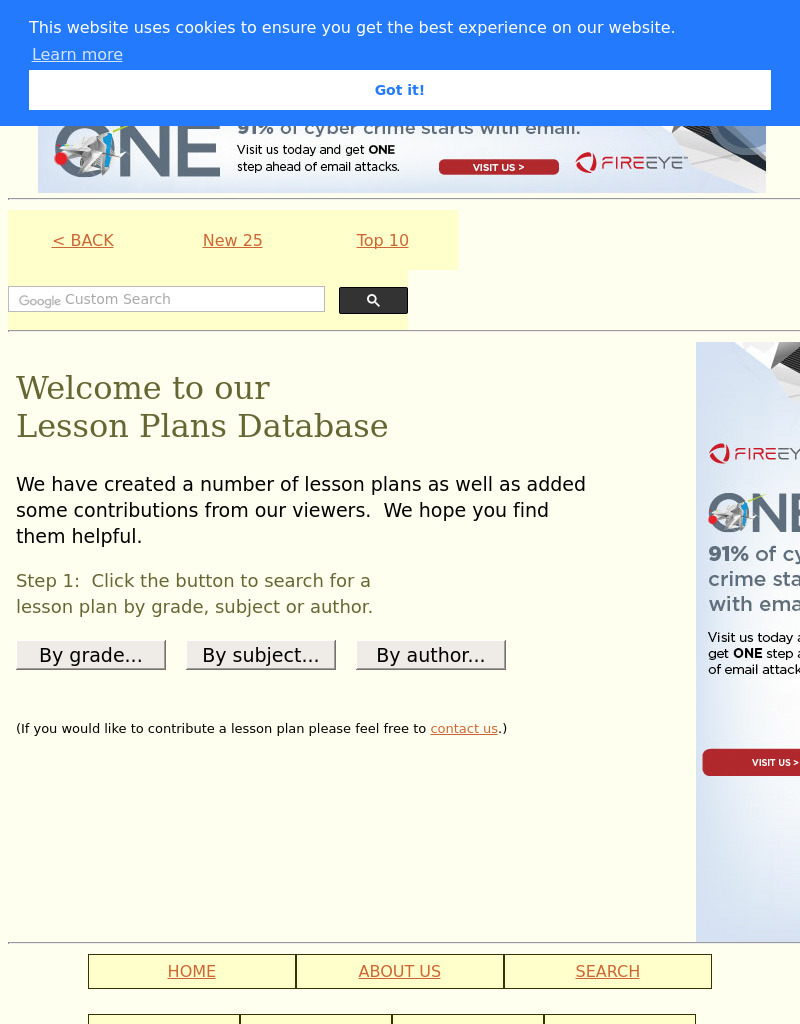Viewport: 800px width, 1024px height.
Task: Open the 'By subject...' search option
Action: 260,655
